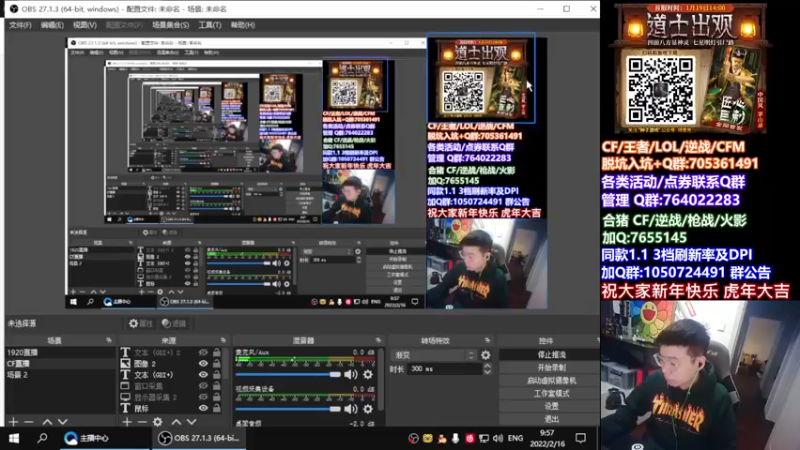Hide the 鼠标 source

[203, 408]
